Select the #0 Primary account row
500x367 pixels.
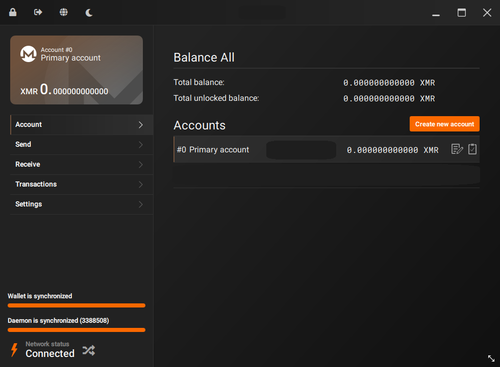326,149
